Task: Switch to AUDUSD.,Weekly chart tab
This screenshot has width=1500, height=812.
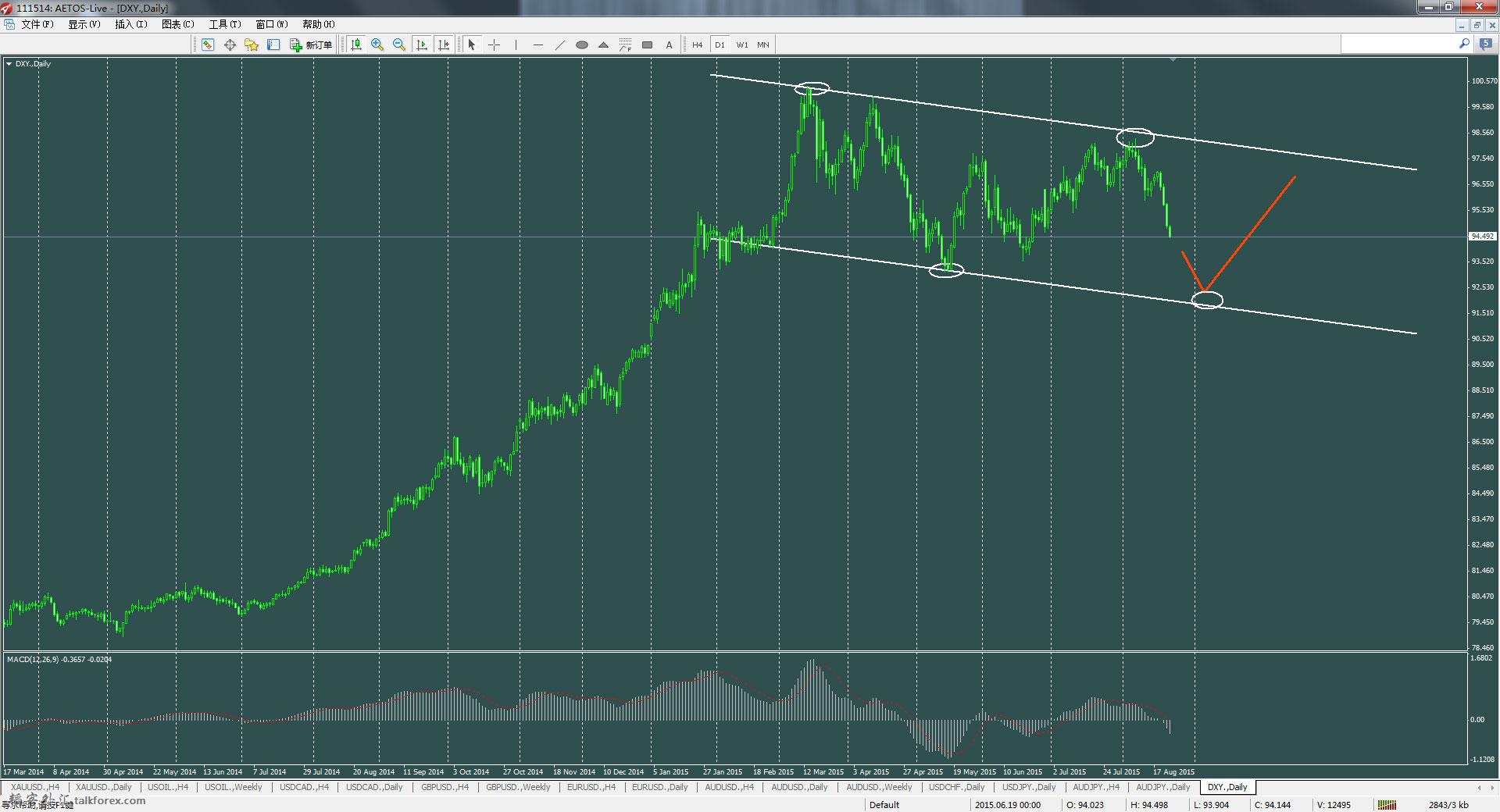Action: click(878, 787)
